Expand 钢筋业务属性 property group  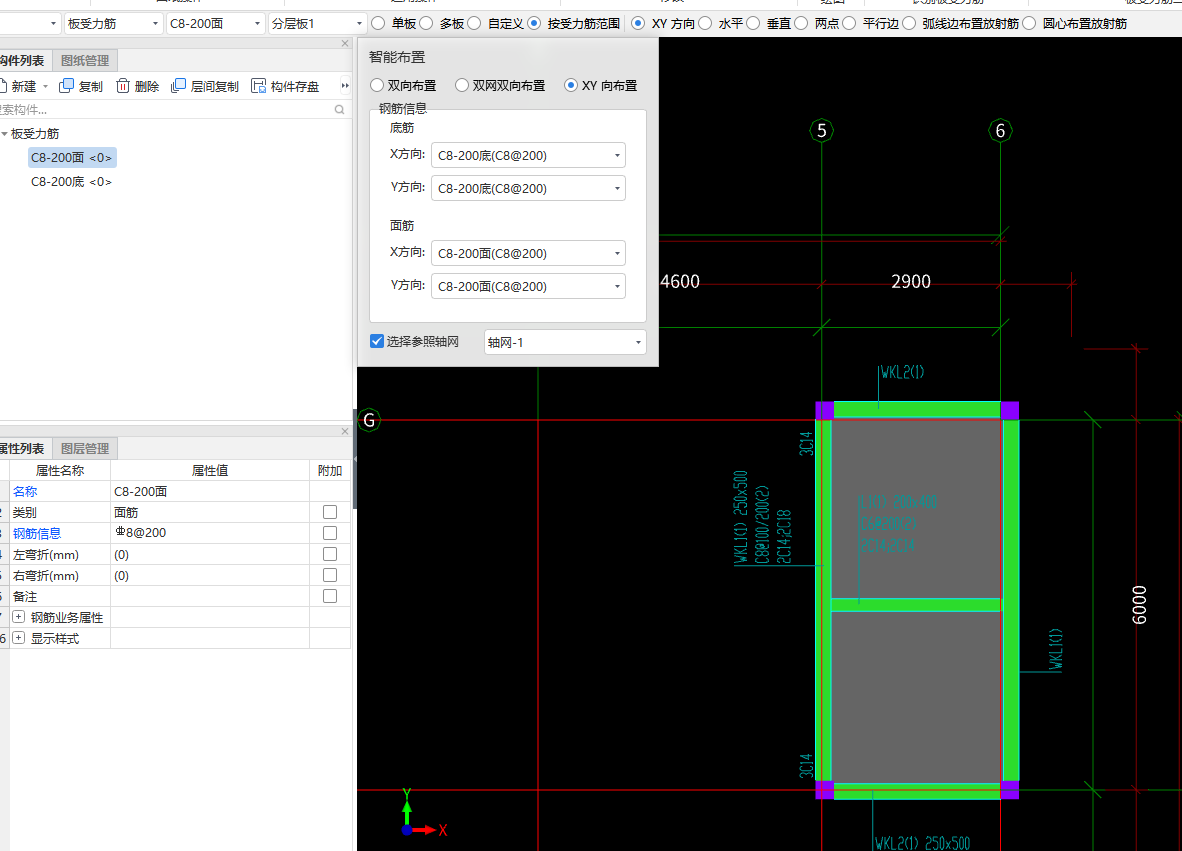click(x=19, y=617)
